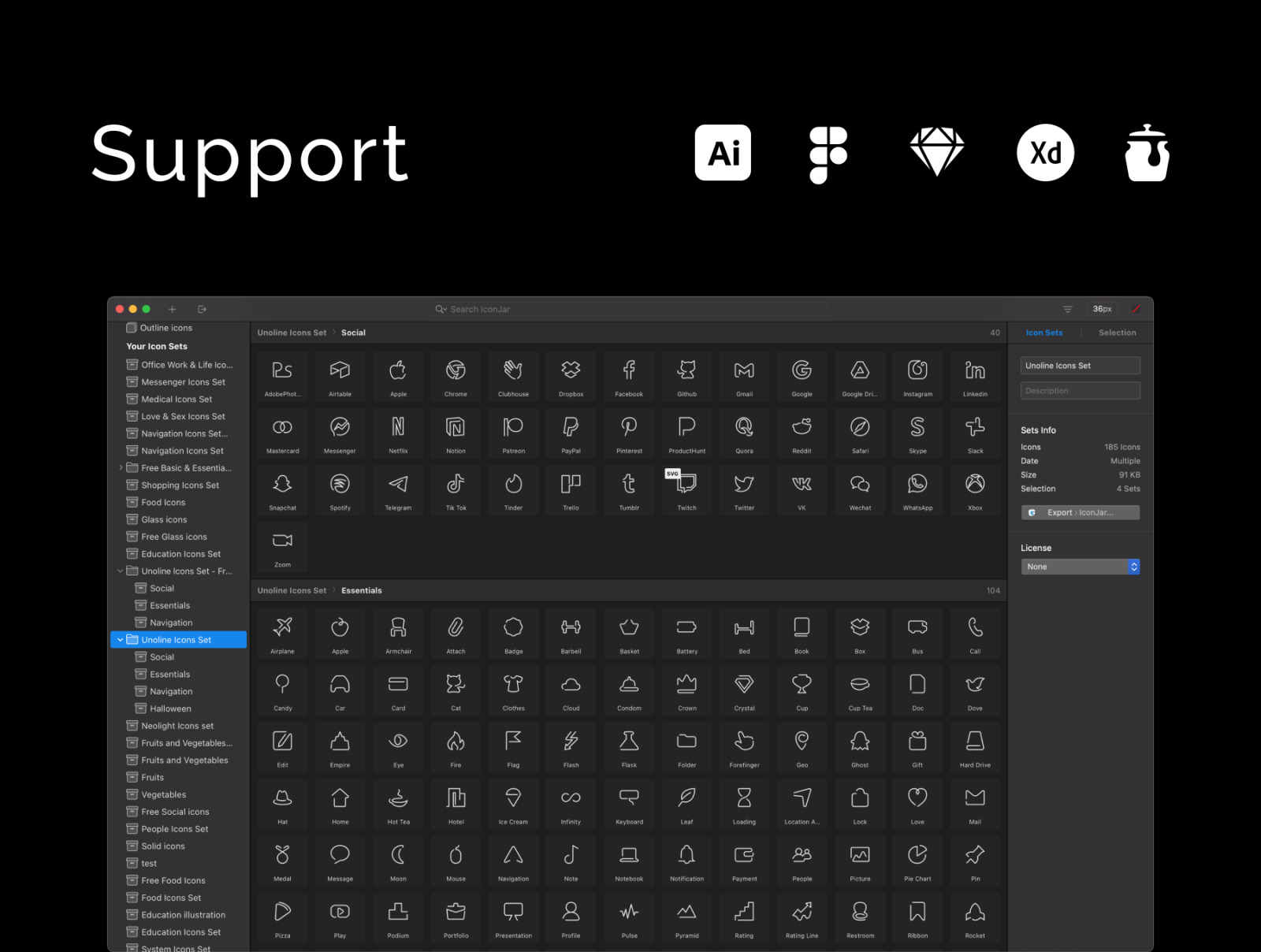Click the Airtable icon

(340, 377)
